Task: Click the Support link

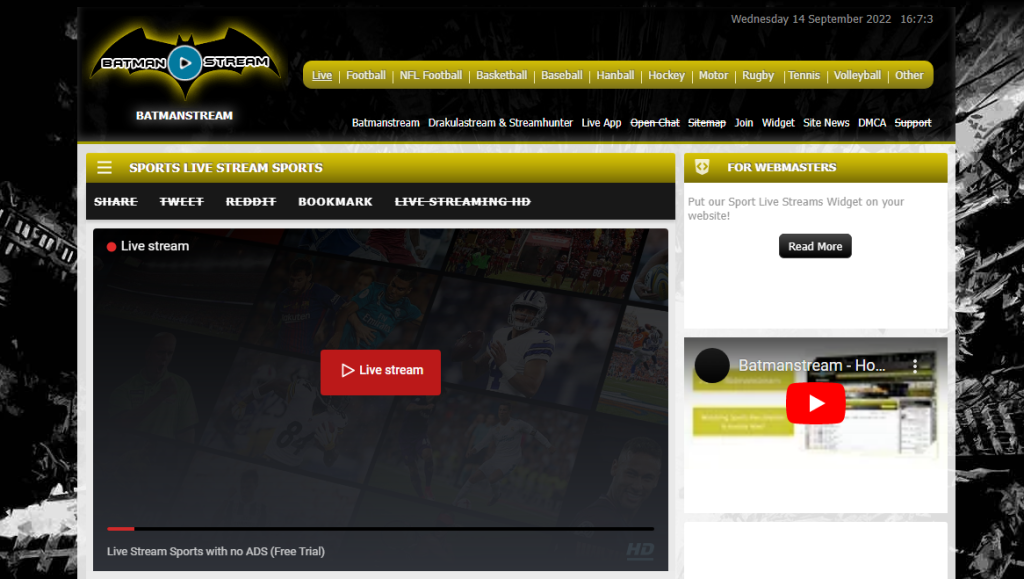Action: pos(913,123)
